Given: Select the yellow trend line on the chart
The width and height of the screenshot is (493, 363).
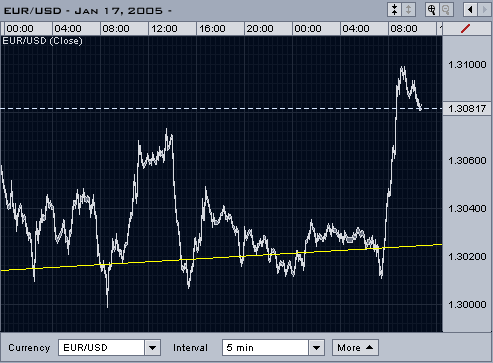Looking at the screenshot, I should [221, 257].
